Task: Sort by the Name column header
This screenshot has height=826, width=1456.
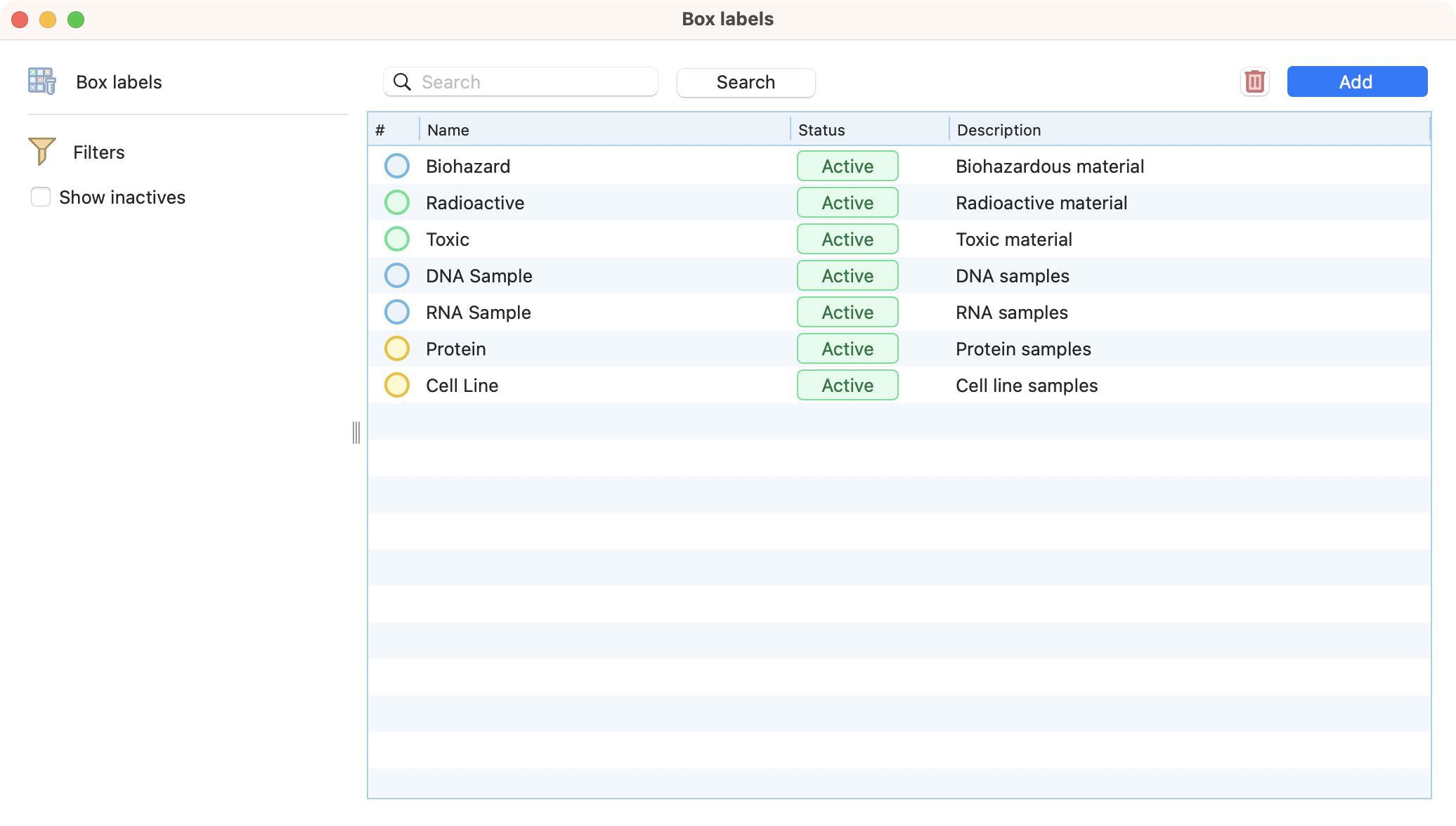Action: pos(448,130)
